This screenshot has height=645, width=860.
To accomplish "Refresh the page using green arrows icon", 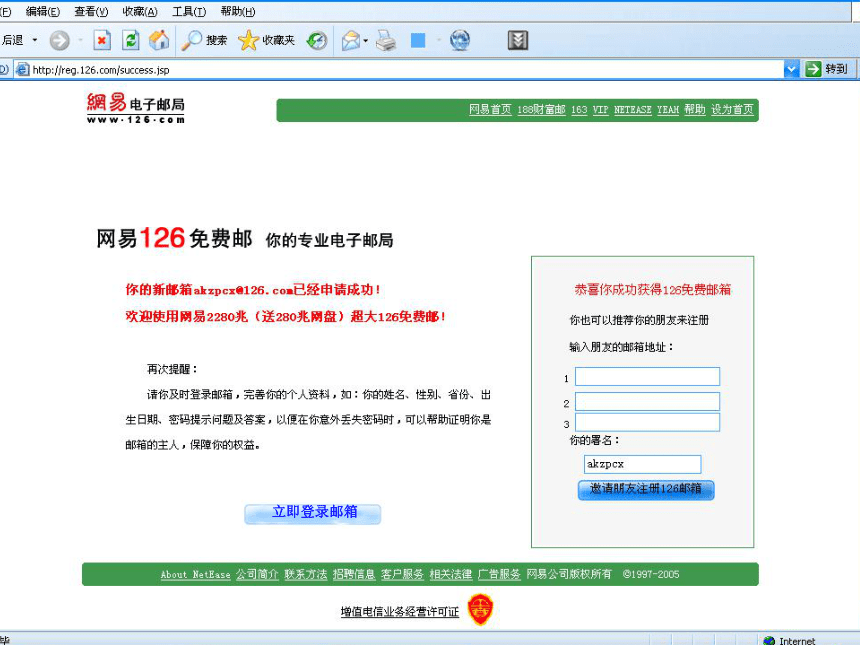I will tap(131, 40).
